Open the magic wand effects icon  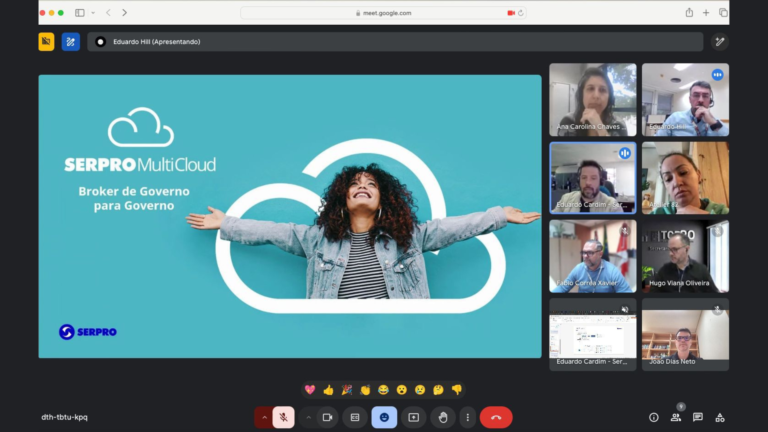pos(720,42)
